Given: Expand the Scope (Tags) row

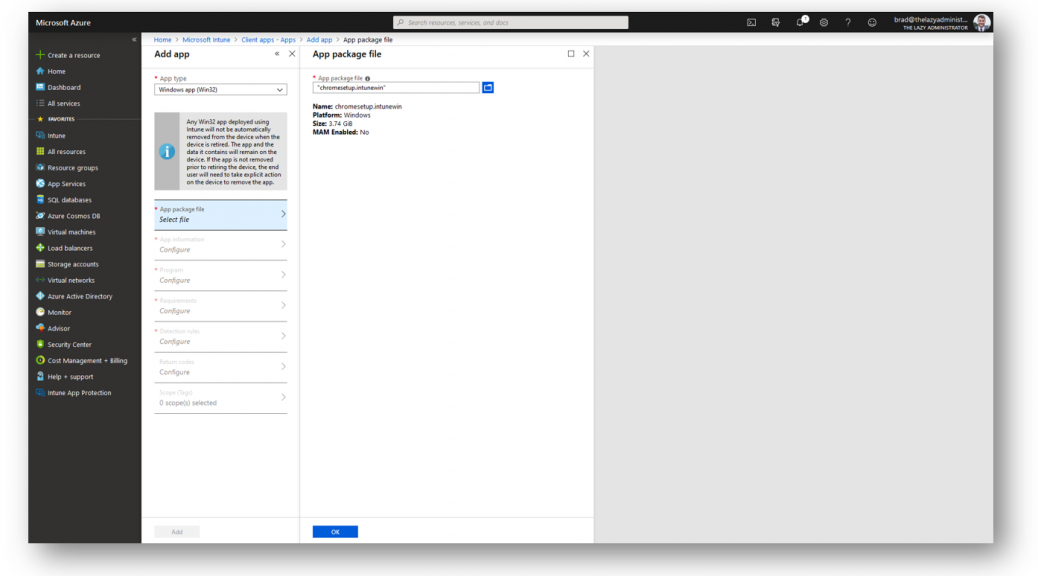Looking at the screenshot, I should [x=220, y=398].
